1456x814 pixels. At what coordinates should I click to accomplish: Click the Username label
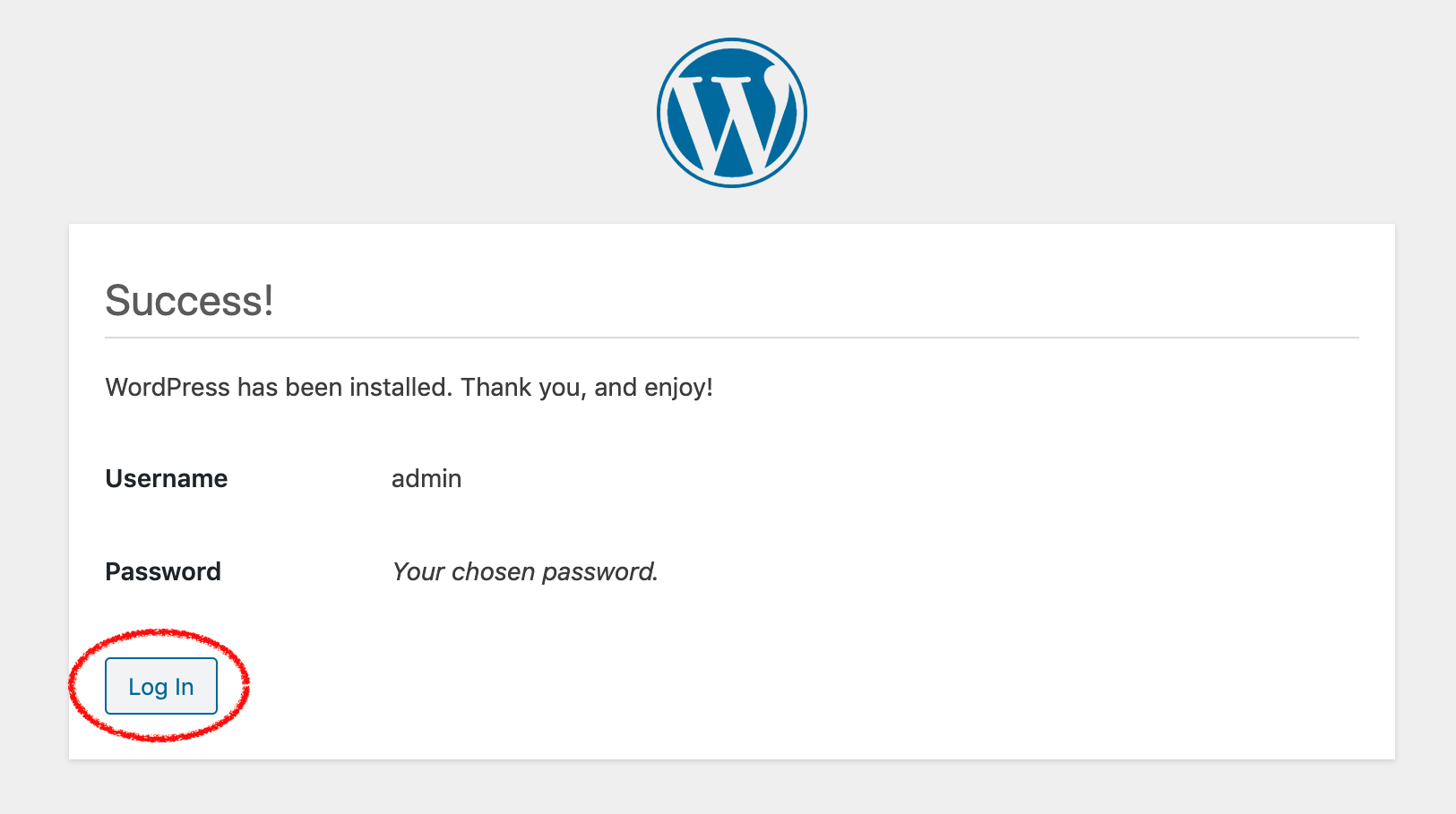tap(167, 479)
